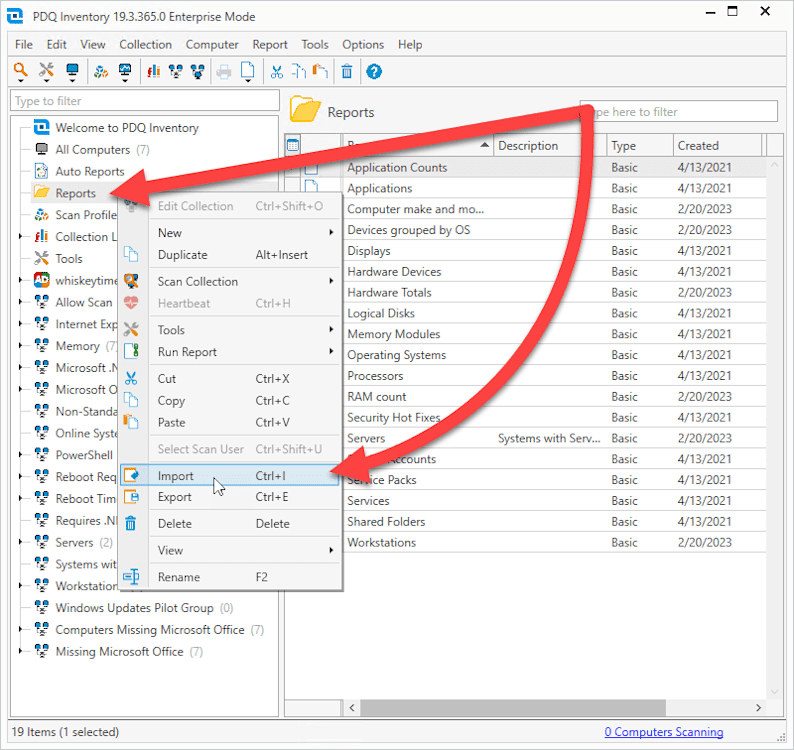The height and width of the screenshot is (750, 794).
Task: Select Auto Reports tree item
Action: (x=90, y=171)
